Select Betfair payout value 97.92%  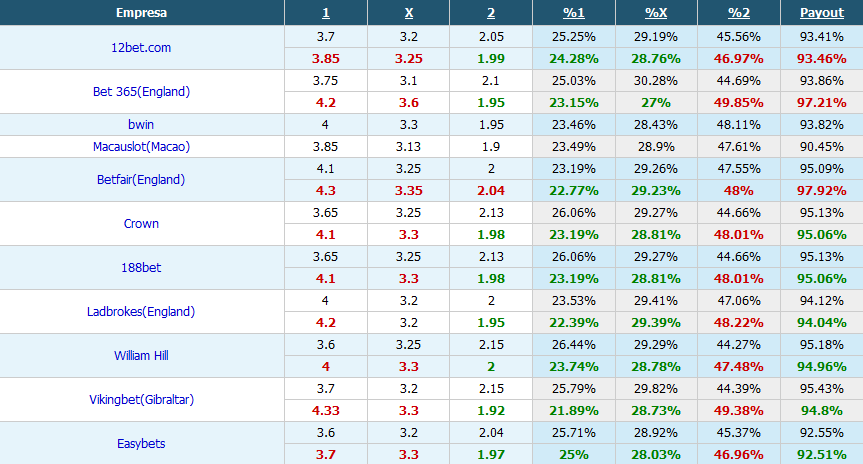tap(821, 191)
